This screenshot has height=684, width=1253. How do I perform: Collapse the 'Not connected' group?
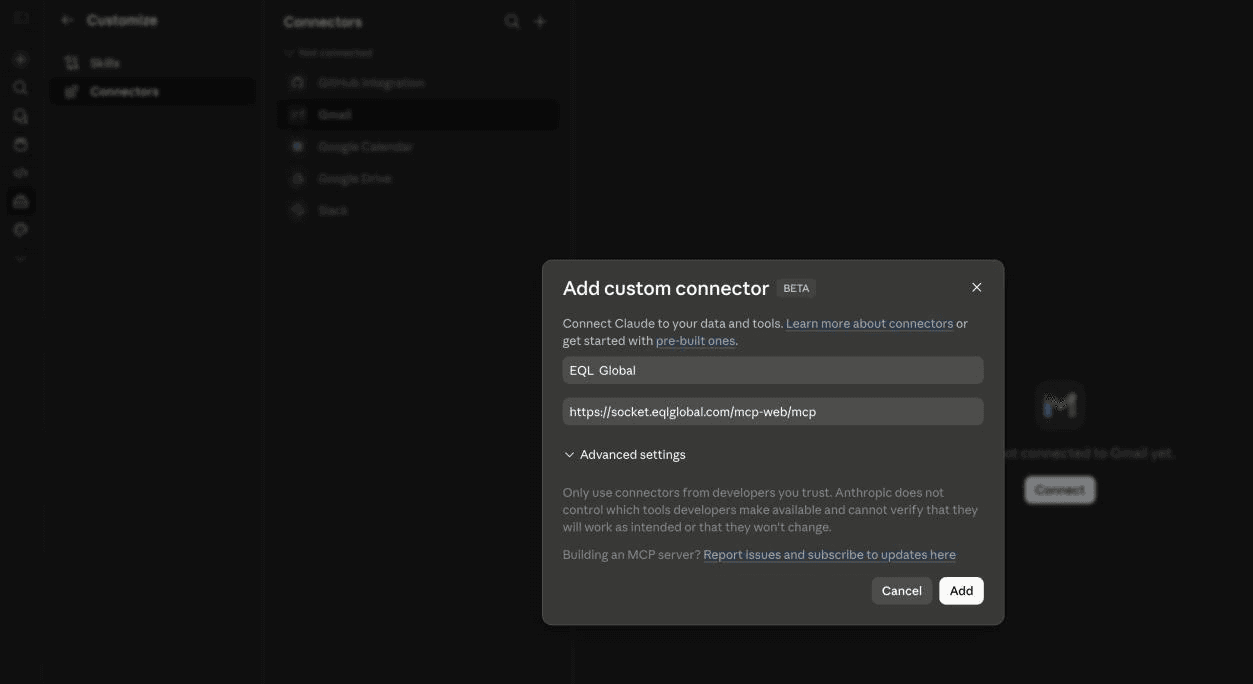(x=328, y=53)
